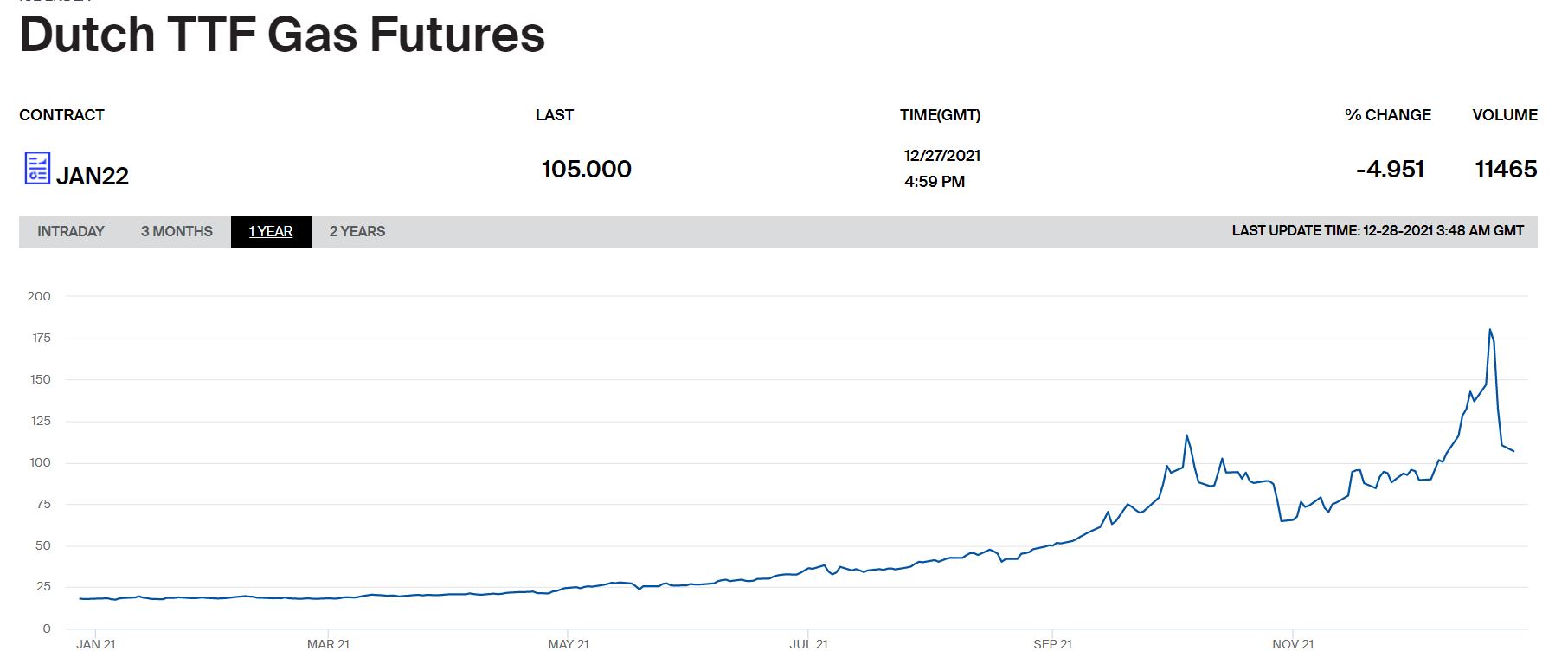Click the CONTRACT column header
This screenshot has width=1568, height=658.
click(x=61, y=115)
